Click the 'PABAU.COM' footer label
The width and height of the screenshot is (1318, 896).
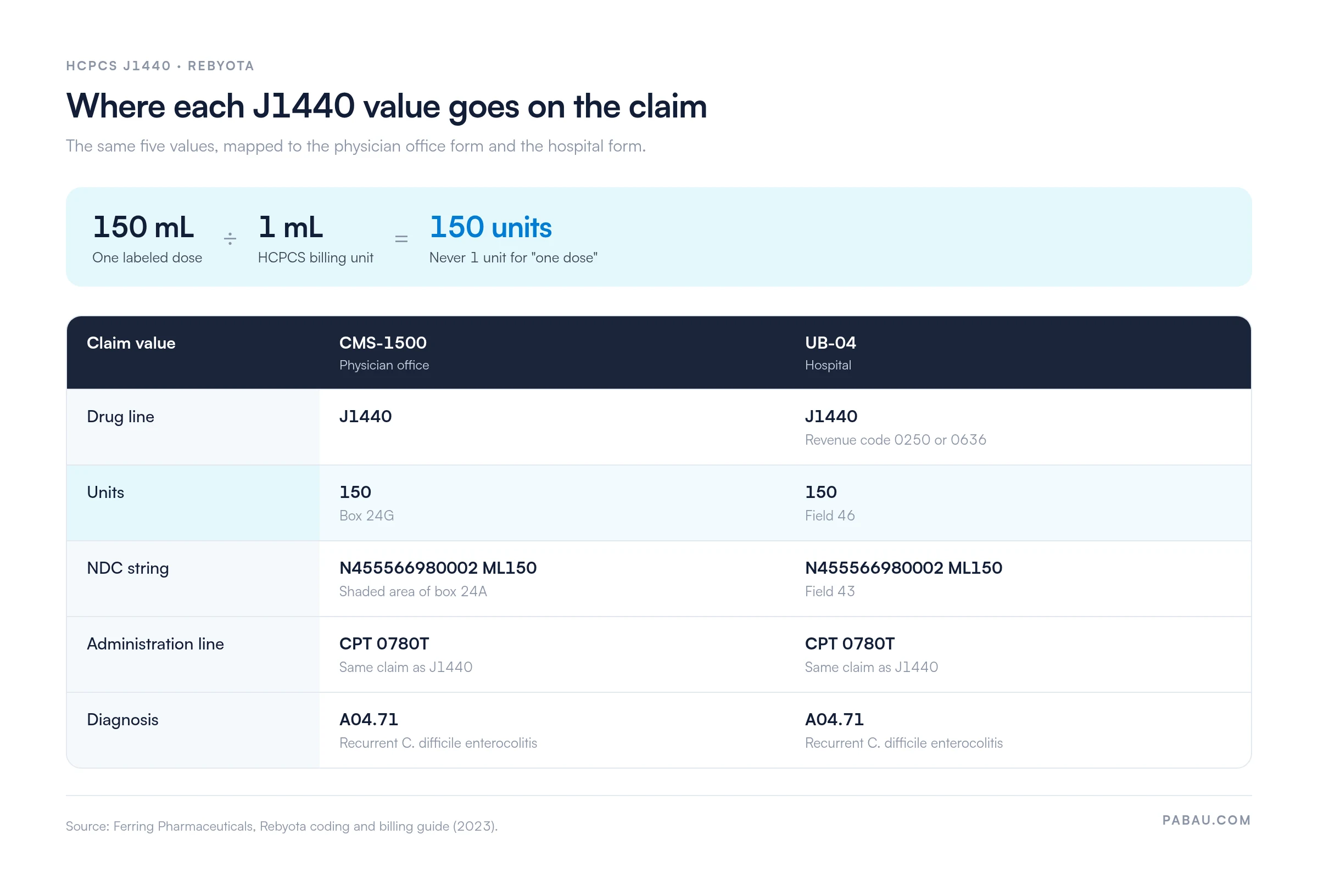pyautogui.click(x=1207, y=820)
